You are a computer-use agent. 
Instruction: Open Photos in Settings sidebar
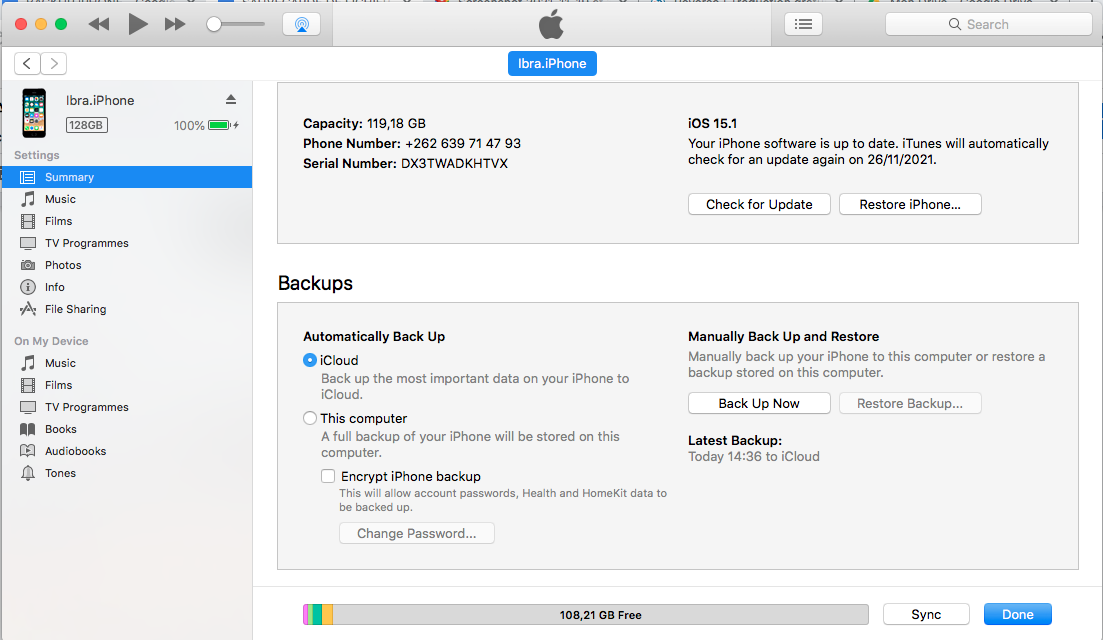click(62, 265)
